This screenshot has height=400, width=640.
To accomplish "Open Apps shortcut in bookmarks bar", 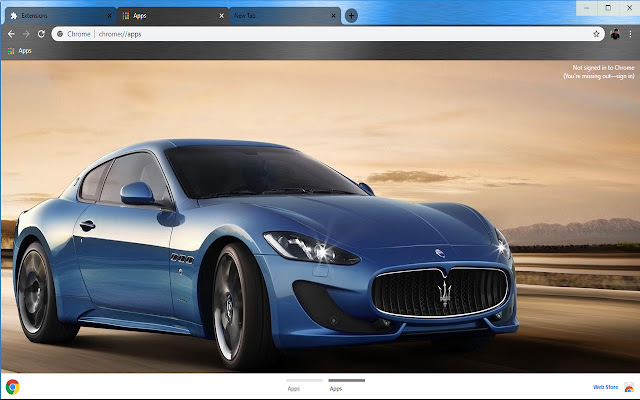I will (x=20, y=51).
